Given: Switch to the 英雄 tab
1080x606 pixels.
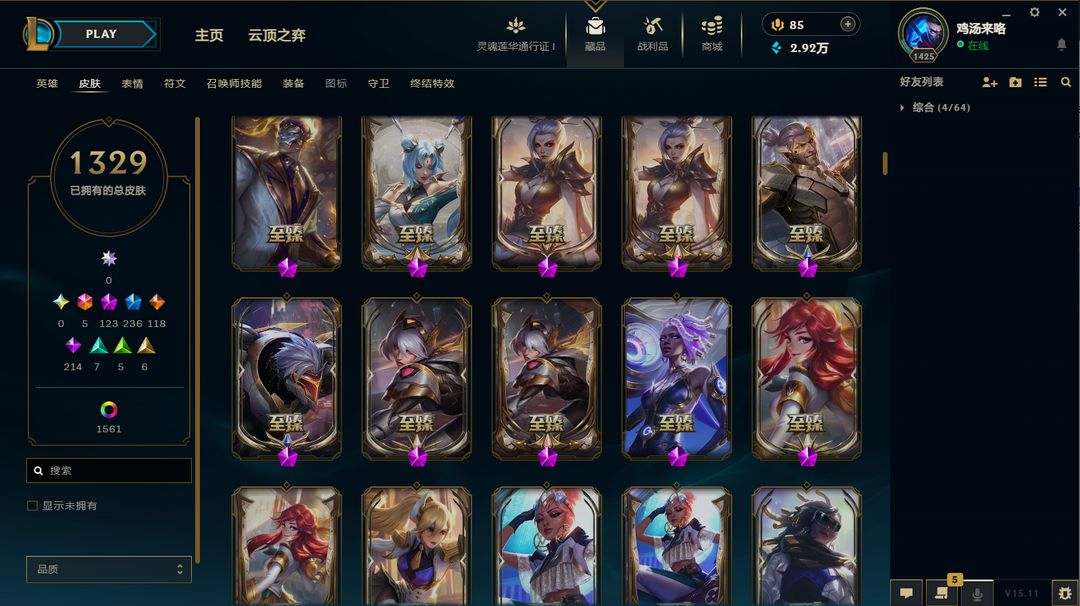Looking at the screenshot, I should (48, 83).
